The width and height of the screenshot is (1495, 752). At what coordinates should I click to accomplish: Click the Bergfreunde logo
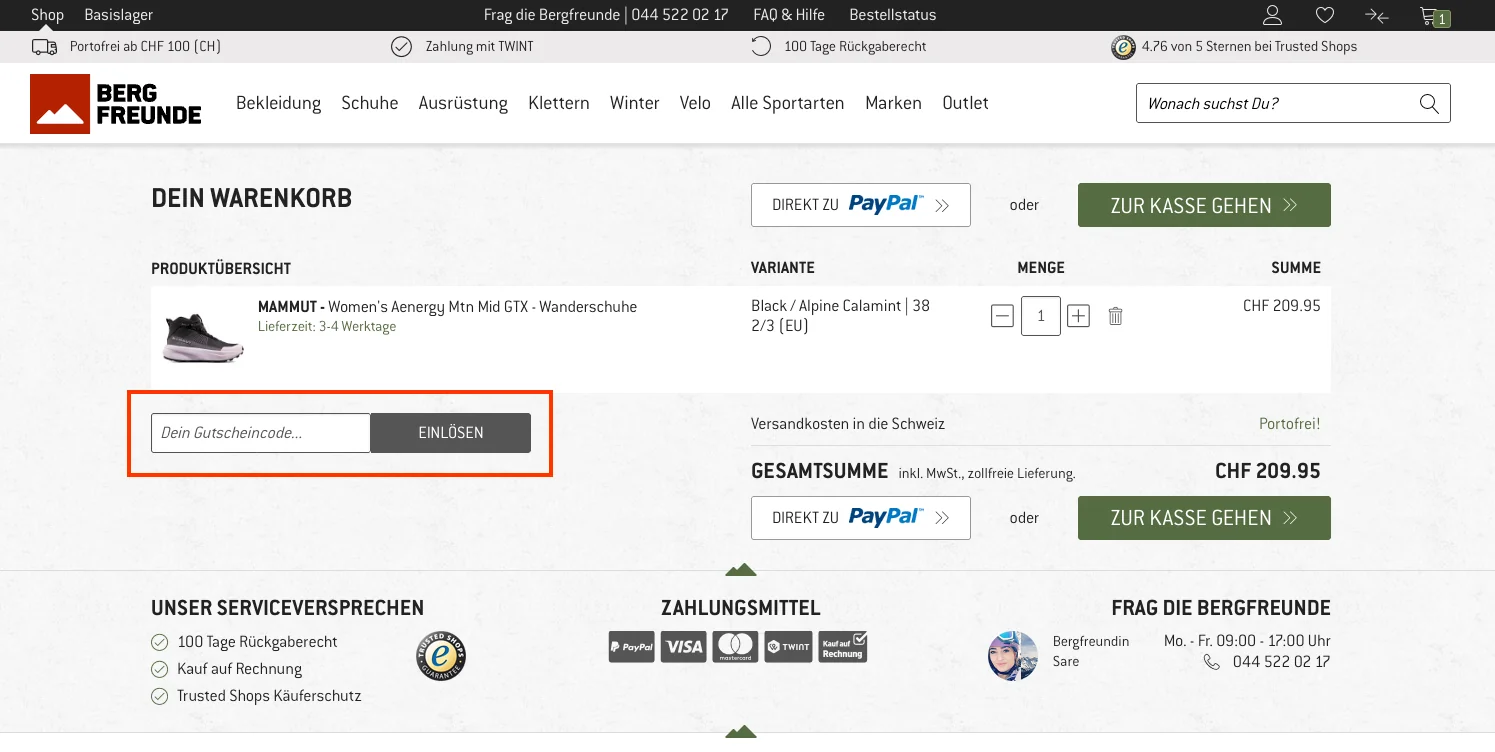[x=116, y=104]
